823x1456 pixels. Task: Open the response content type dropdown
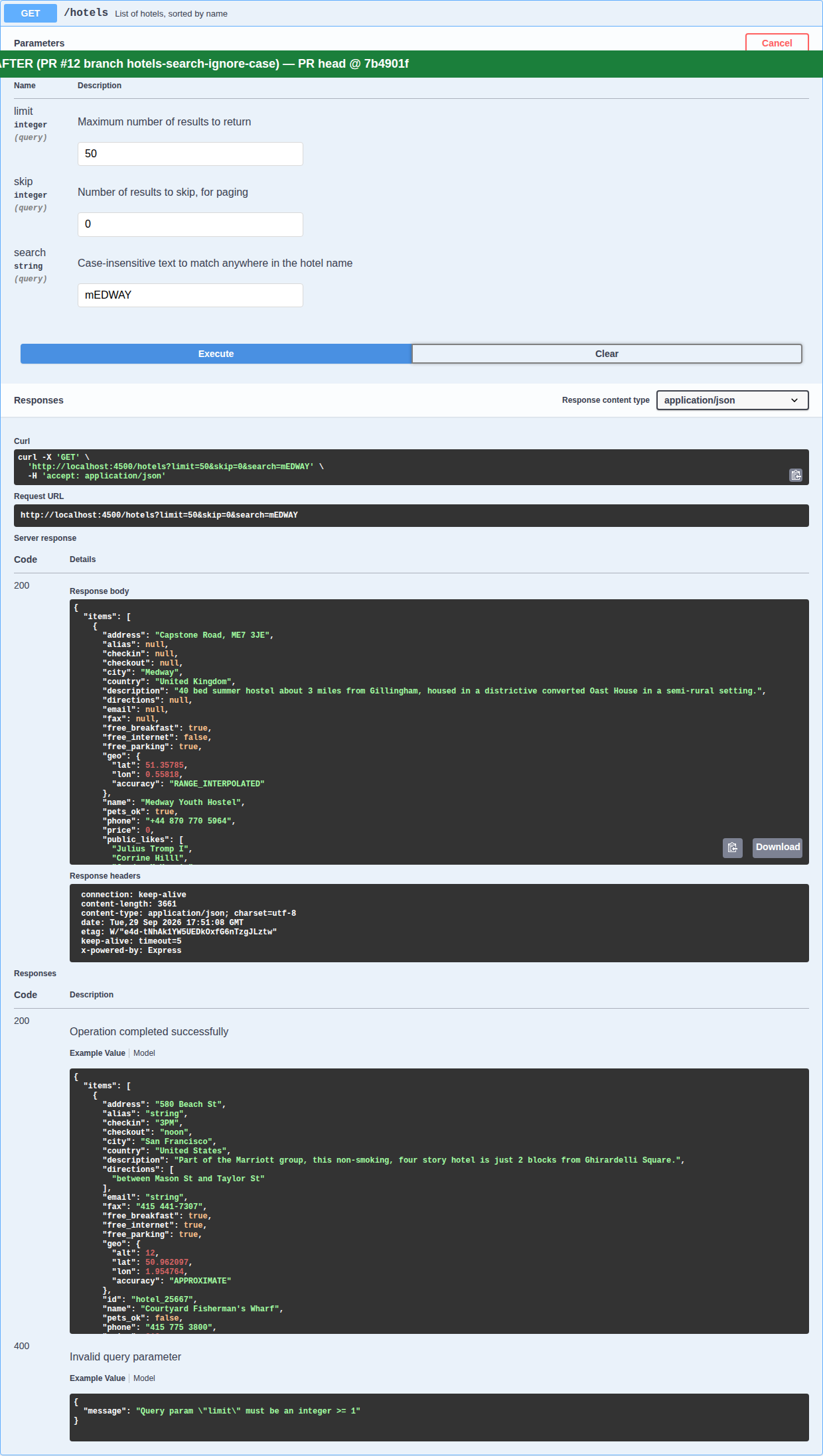(733, 400)
